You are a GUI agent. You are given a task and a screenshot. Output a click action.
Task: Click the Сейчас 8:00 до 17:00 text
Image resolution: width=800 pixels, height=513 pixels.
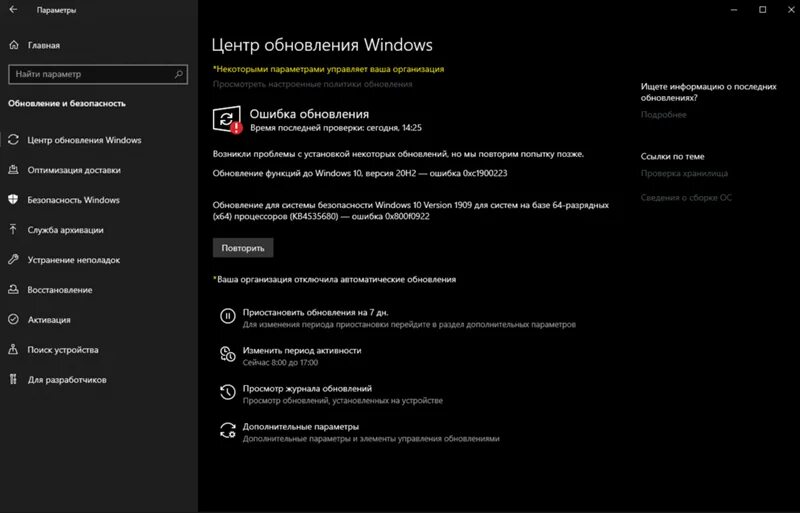pyautogui.click(x=280, y=362)
